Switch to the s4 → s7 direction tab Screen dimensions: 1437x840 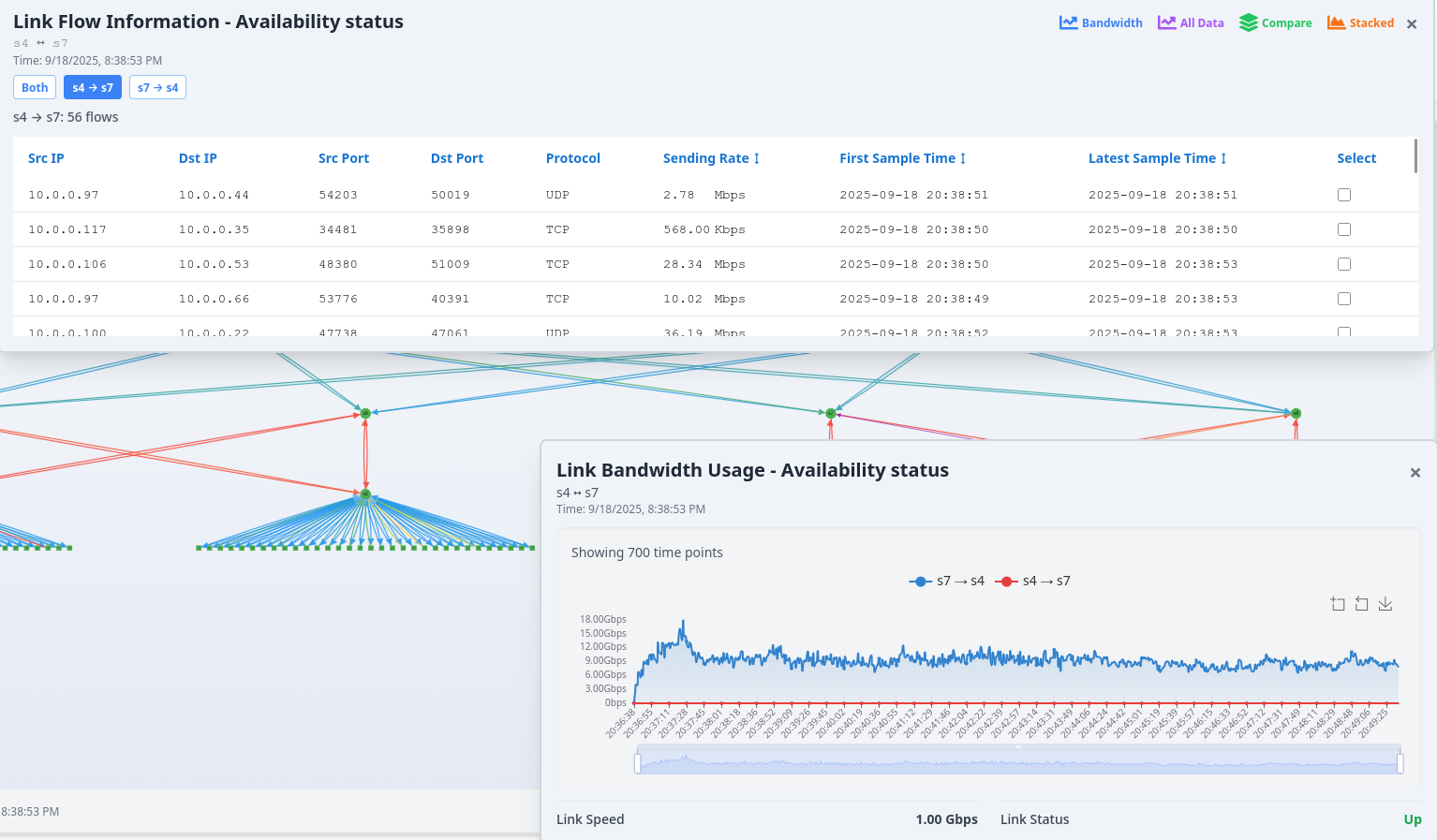[x=93, y=86]
